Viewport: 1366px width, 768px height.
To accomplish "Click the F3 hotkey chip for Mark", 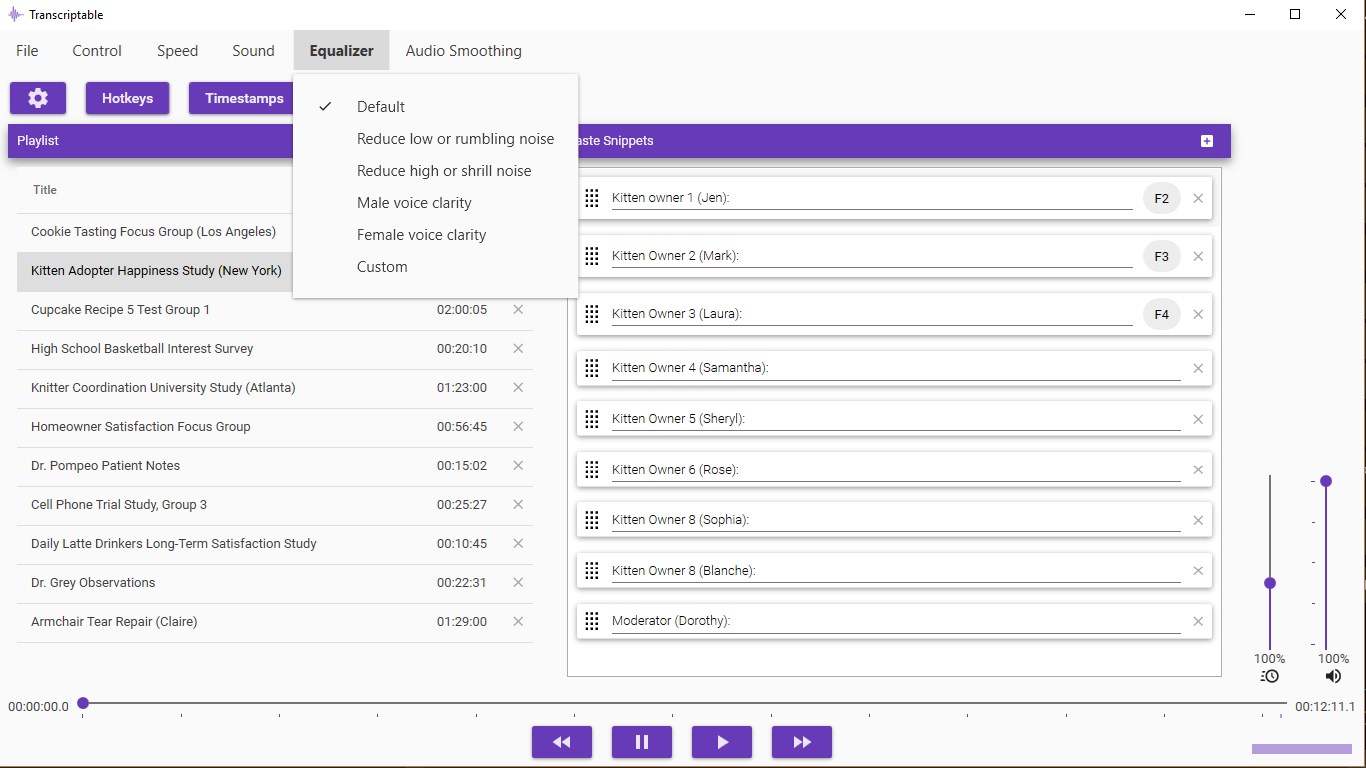I will click(1162, 256).
